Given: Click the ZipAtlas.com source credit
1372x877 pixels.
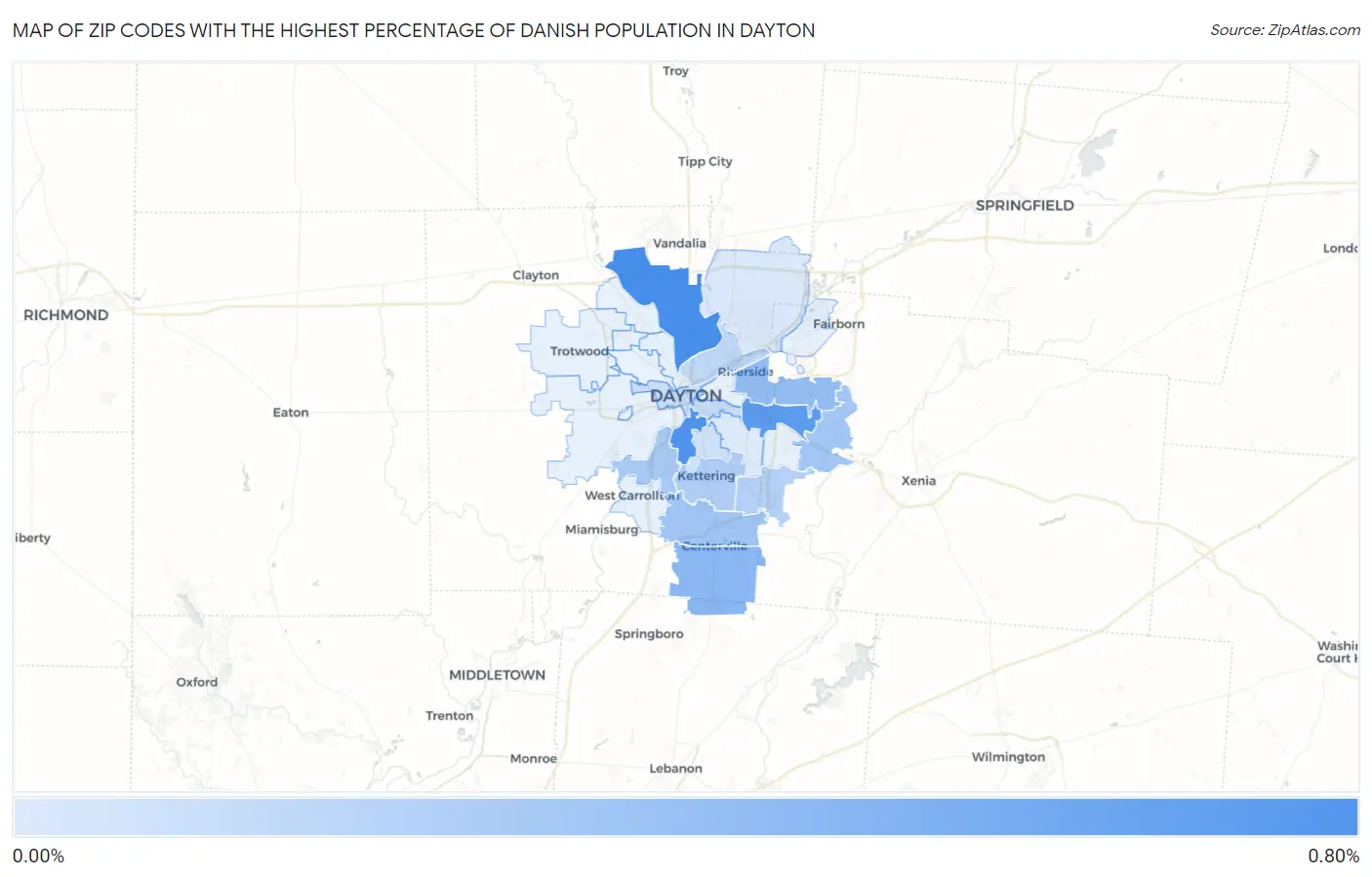Looking at the screenshot, I should [x=1285, y=30].
